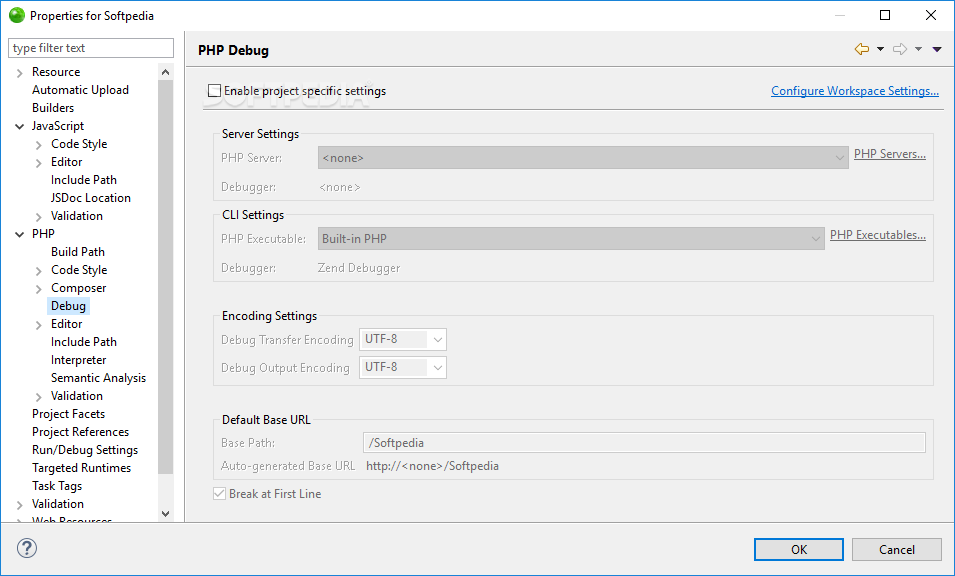The width and height of the screenshot is (955, 576).
Task: Collapse the JavaScript tree node
Action: pyautogui.click(x=19, y=127)
